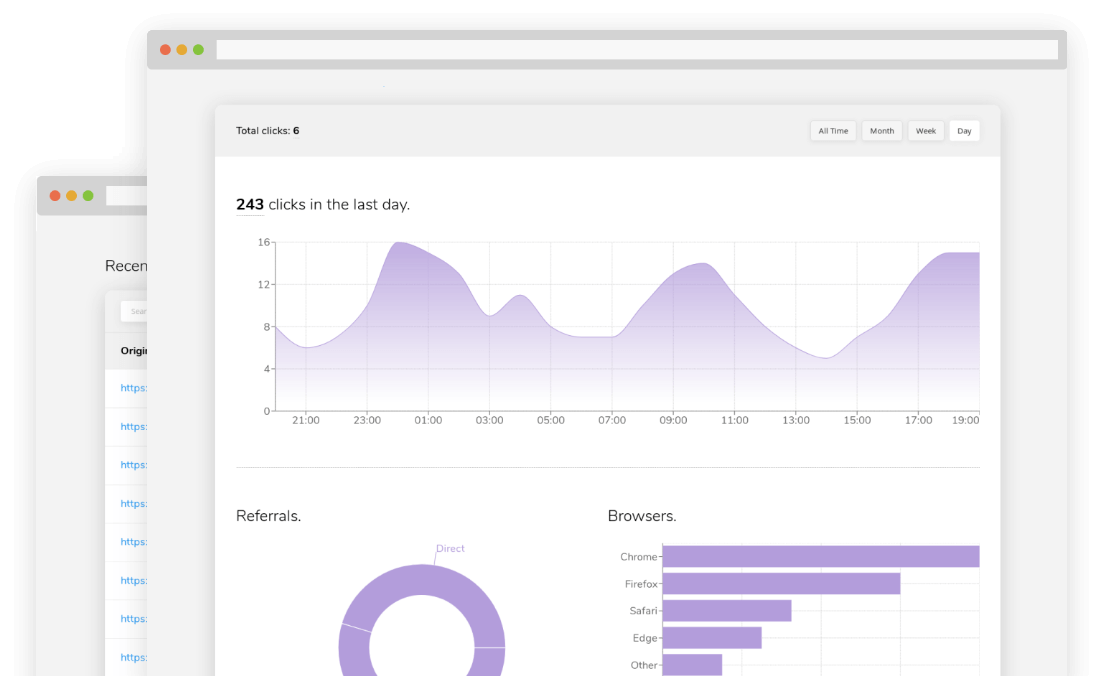
Task: Click the red close dot on front window
Action: click(165, 50)
